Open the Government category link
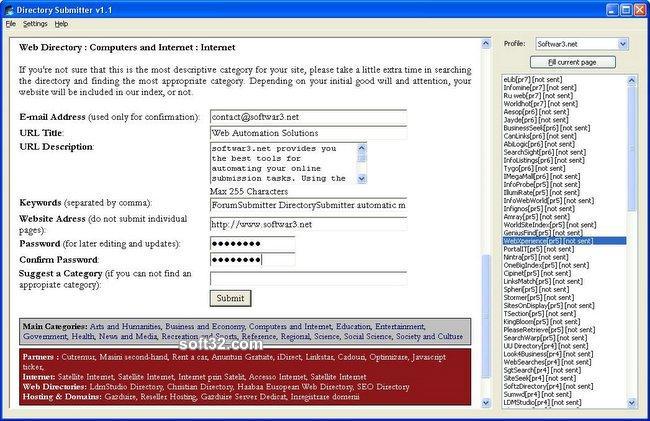650x421 pixels. coord(45,336)
